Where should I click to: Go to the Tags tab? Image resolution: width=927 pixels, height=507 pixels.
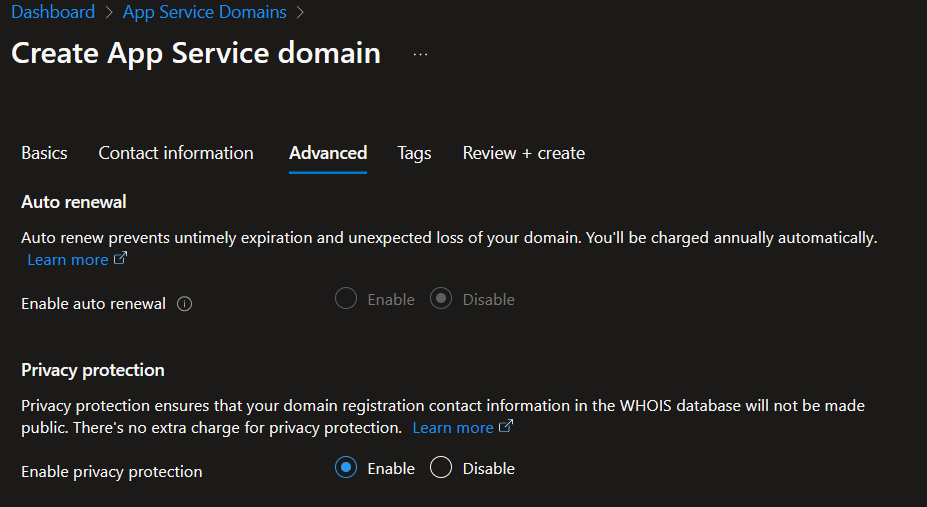click(414, 153)
